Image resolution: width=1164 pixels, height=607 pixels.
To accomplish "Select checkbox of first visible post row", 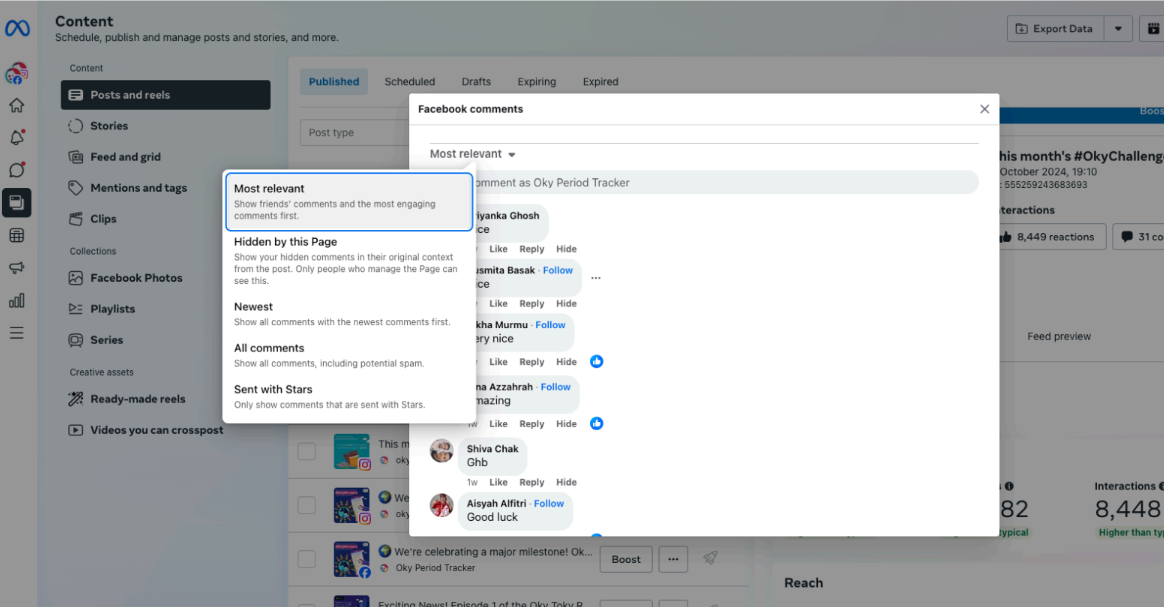I will coord(307,452).
